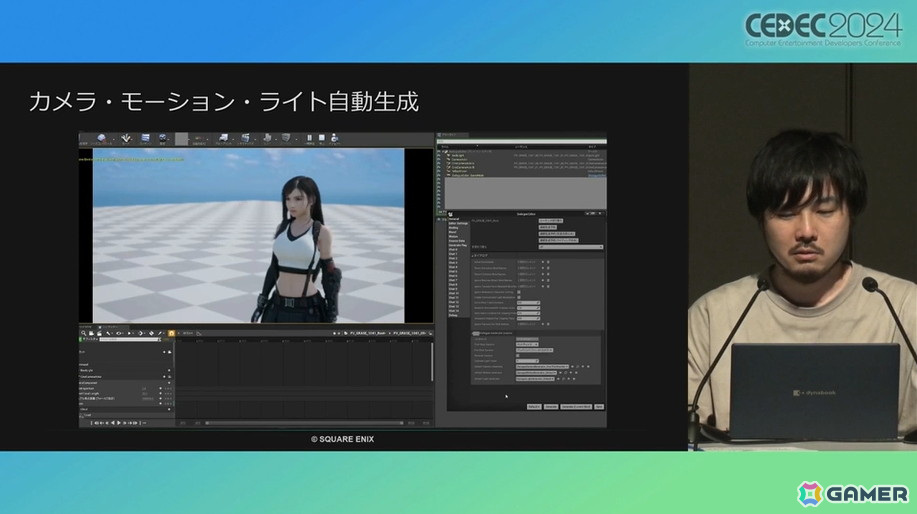
Task: Toggle the orange highlighted Sequencer snapping icon
Action: 171,333
